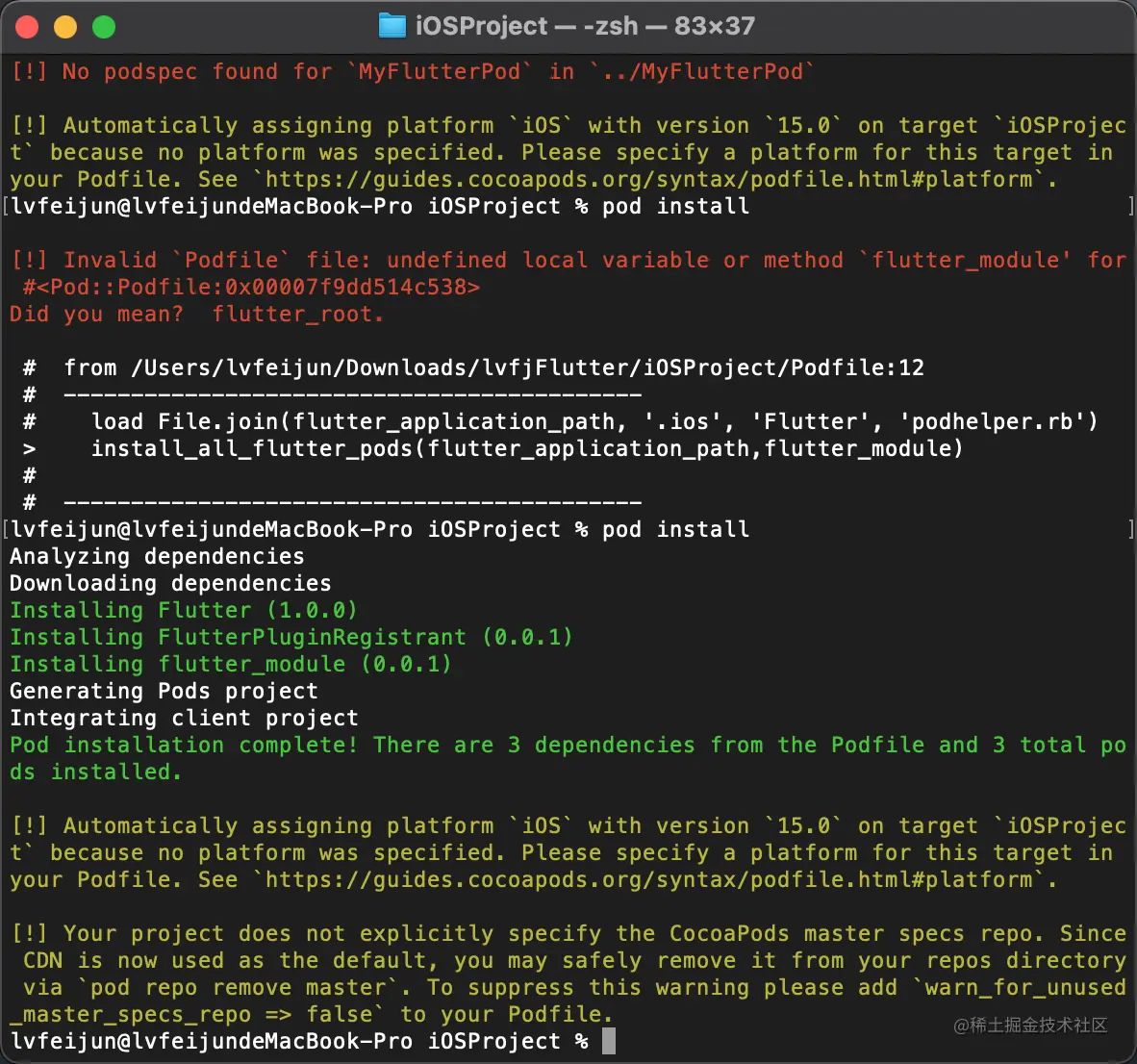Click the 'Did you mean? flutter_root.' line
Screen dimensions: 1137x1064
(196, 314)
